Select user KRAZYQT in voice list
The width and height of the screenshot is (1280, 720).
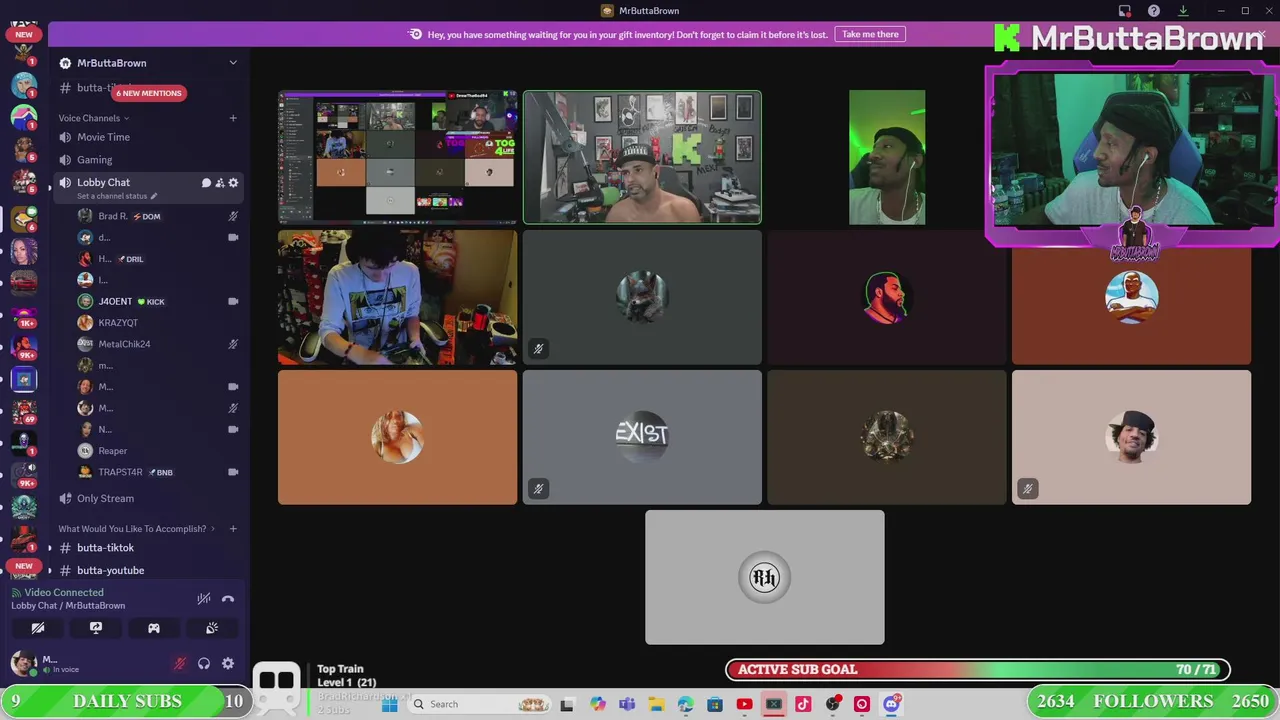158,323
